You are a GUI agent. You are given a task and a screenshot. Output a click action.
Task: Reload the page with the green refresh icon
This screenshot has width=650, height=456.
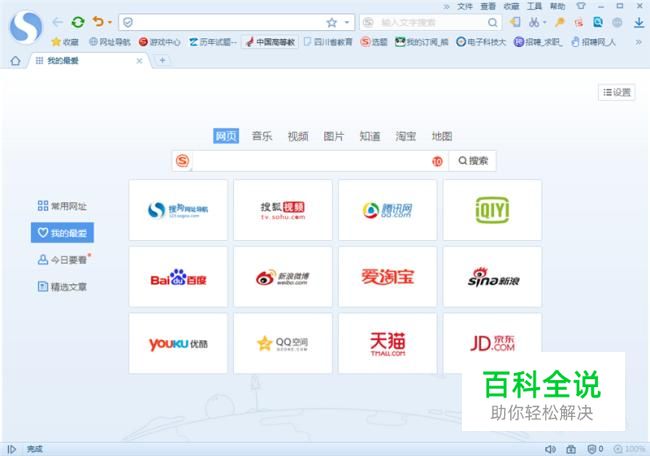(x=78, y=22)
